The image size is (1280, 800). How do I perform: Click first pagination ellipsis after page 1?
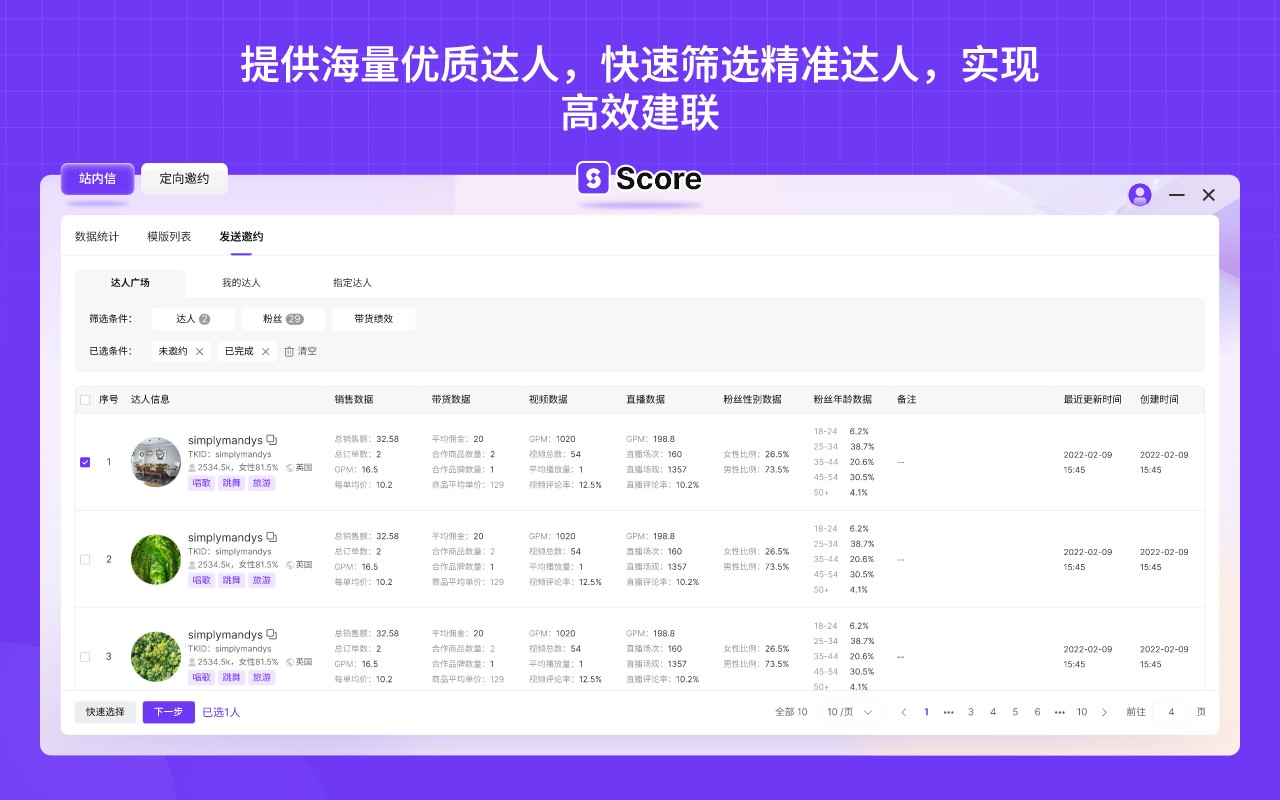[948, 712]
